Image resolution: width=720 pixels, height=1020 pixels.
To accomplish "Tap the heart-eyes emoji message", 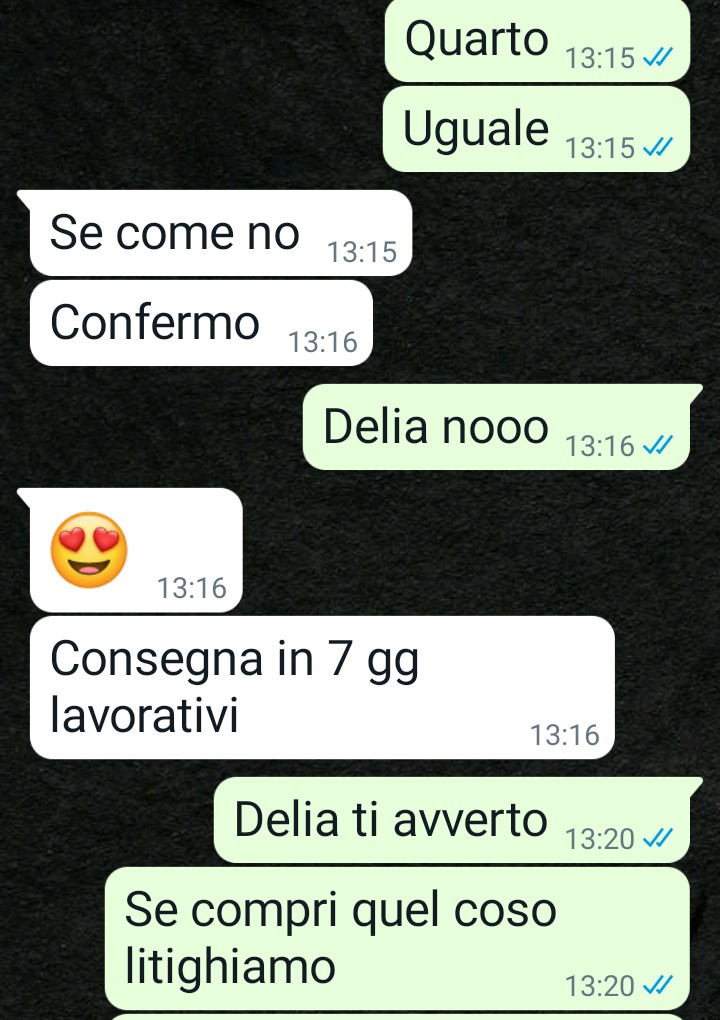I will pyautogui.click(x=89, y=550).
